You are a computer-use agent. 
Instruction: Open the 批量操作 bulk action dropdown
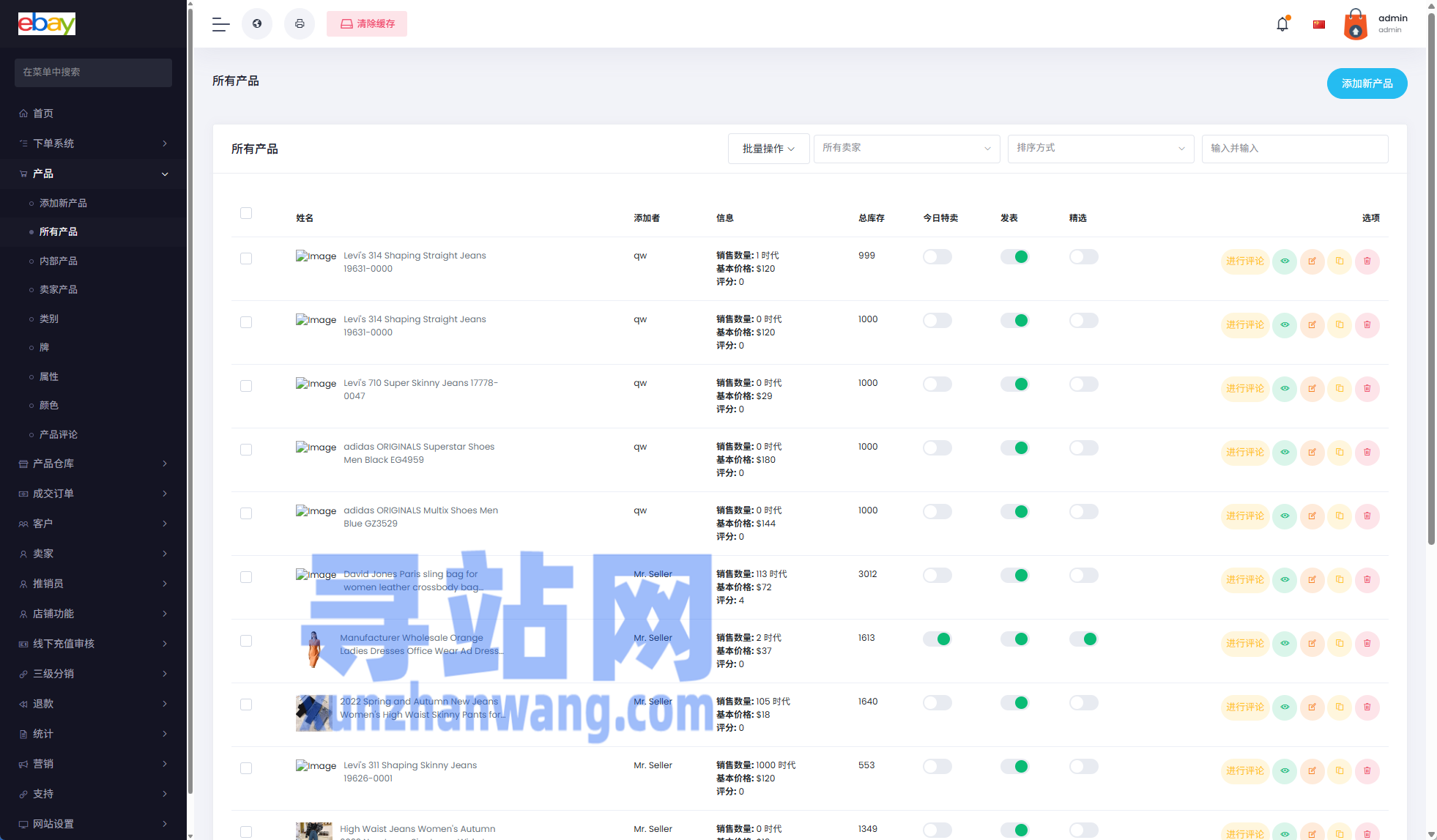pos(768,149)
